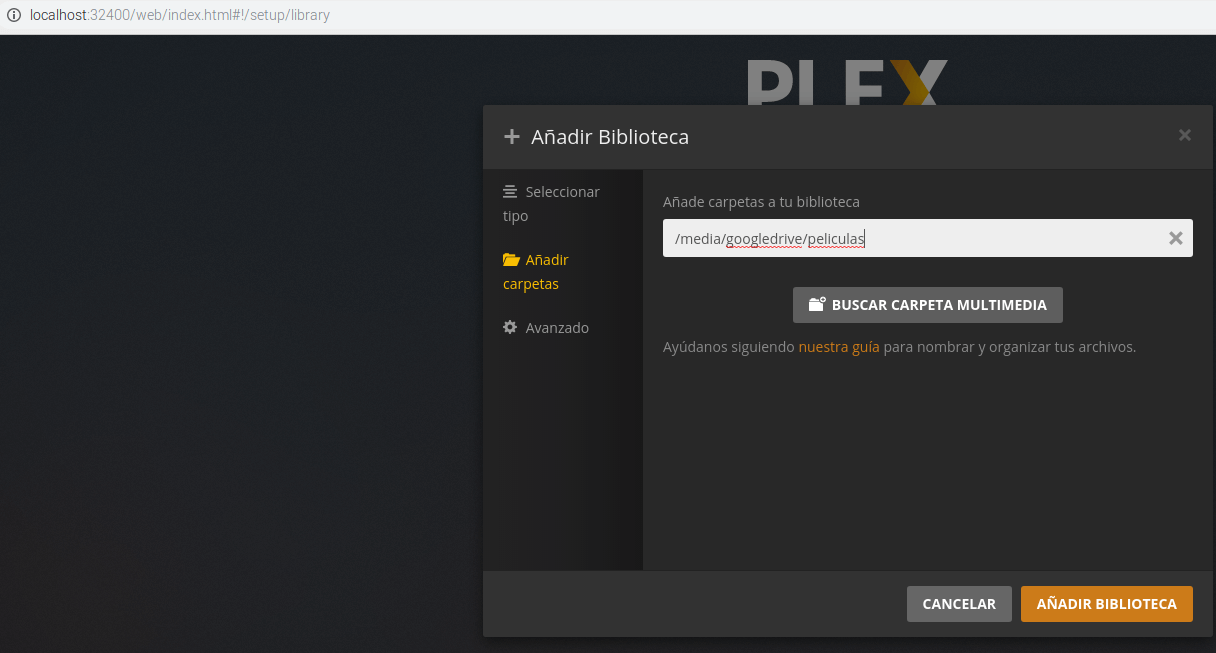The width and height of the screenshot is (1216, 653).
Task: Close the Añadir Biblioteca dialog
Action: (1184, 136)
